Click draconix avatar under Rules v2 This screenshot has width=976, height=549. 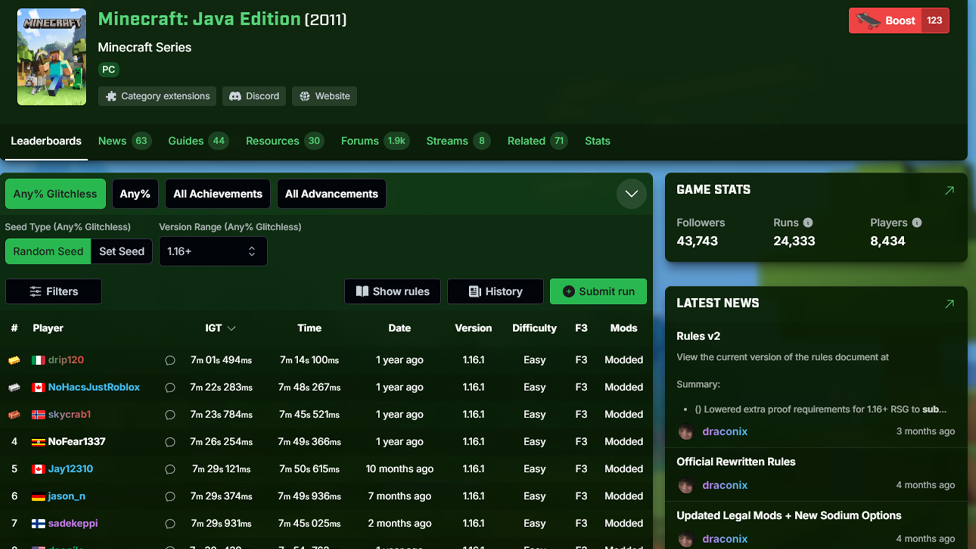point(686,432)
